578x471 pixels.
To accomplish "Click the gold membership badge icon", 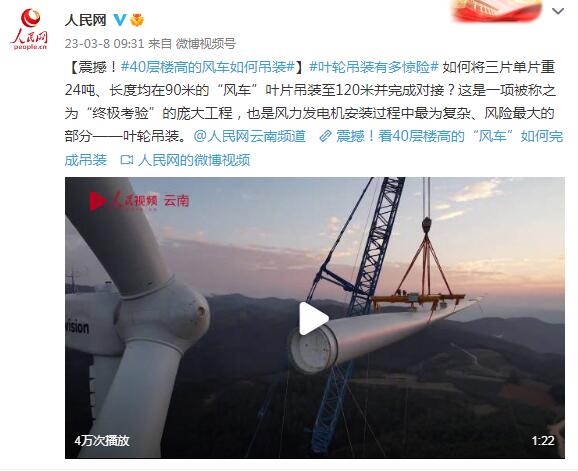I will point(137,20).
